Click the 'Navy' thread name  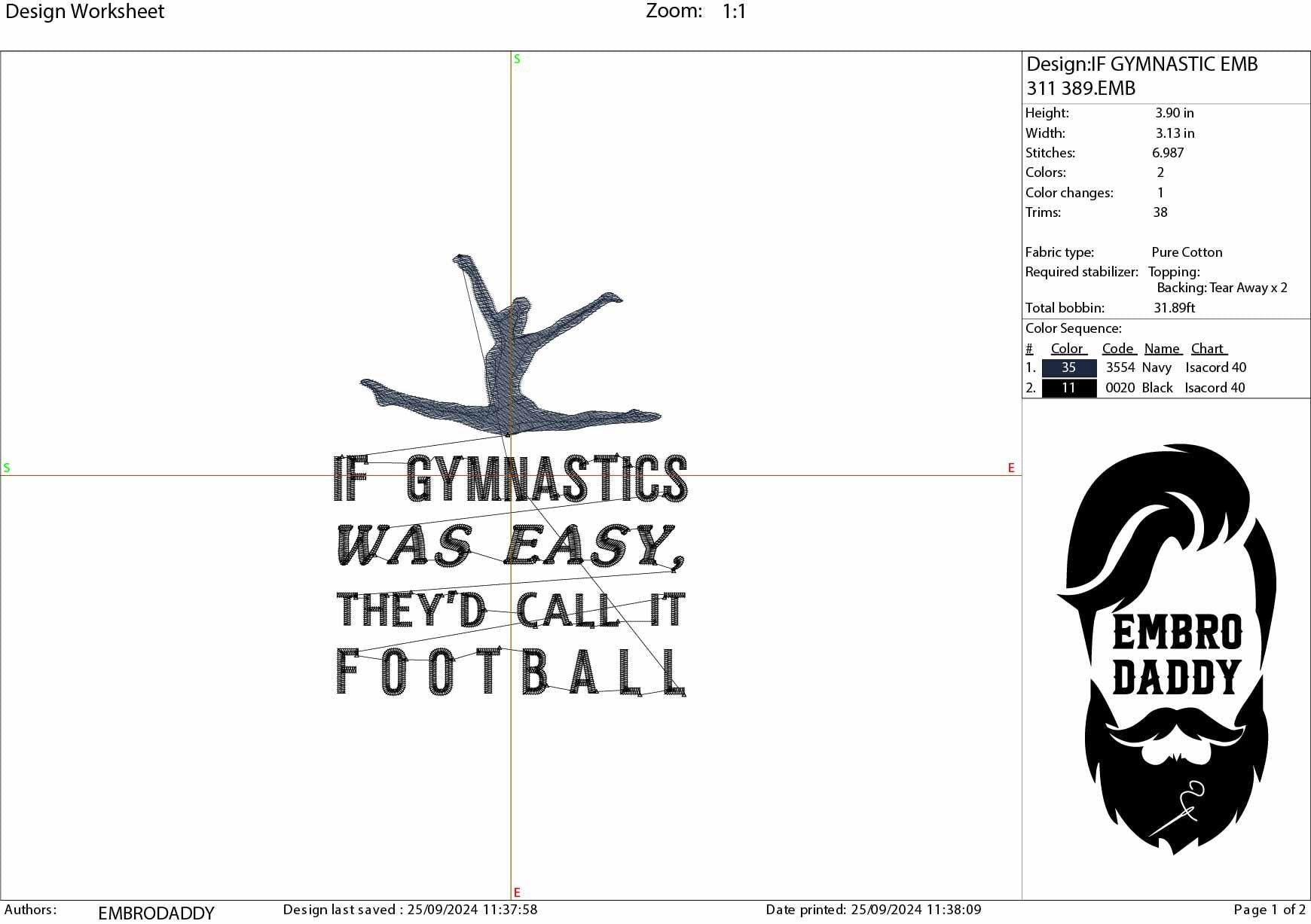pos(1157,367)
